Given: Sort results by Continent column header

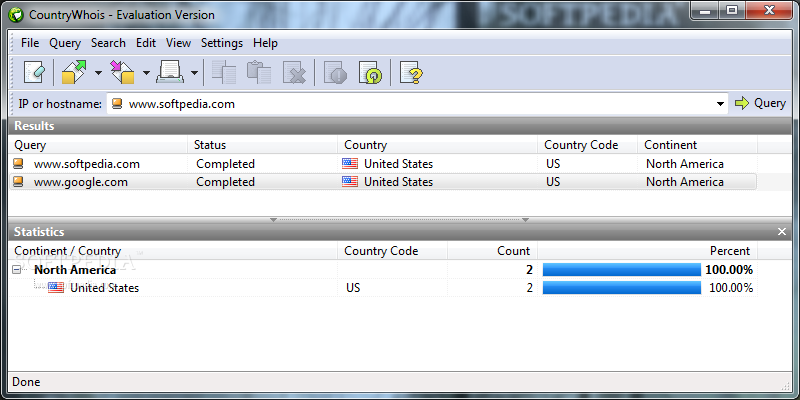Looking at the screenshot, I should pyautogui.click(x=697, y=145).
